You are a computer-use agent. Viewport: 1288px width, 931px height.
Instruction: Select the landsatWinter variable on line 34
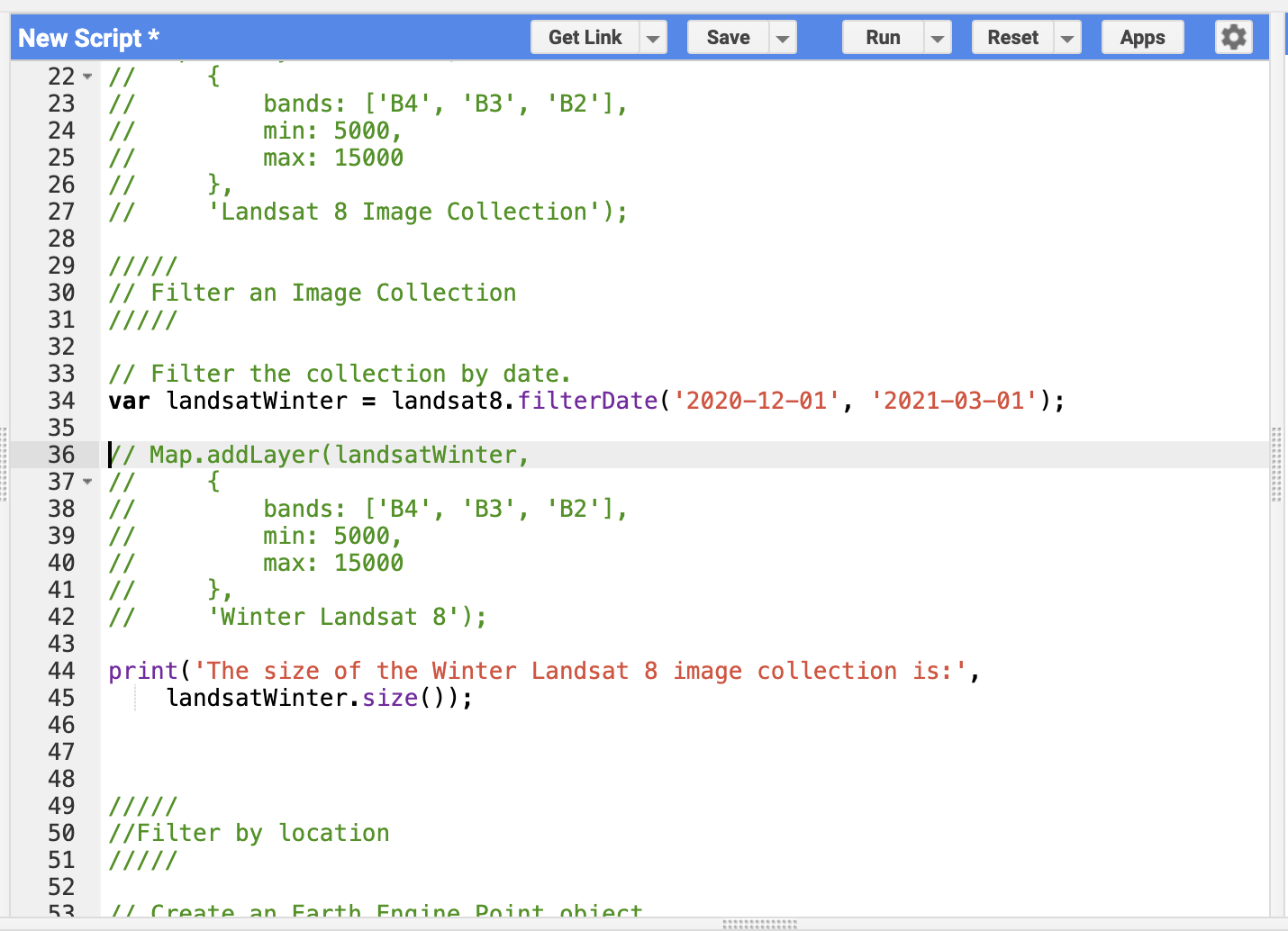(x=257, y=401)
